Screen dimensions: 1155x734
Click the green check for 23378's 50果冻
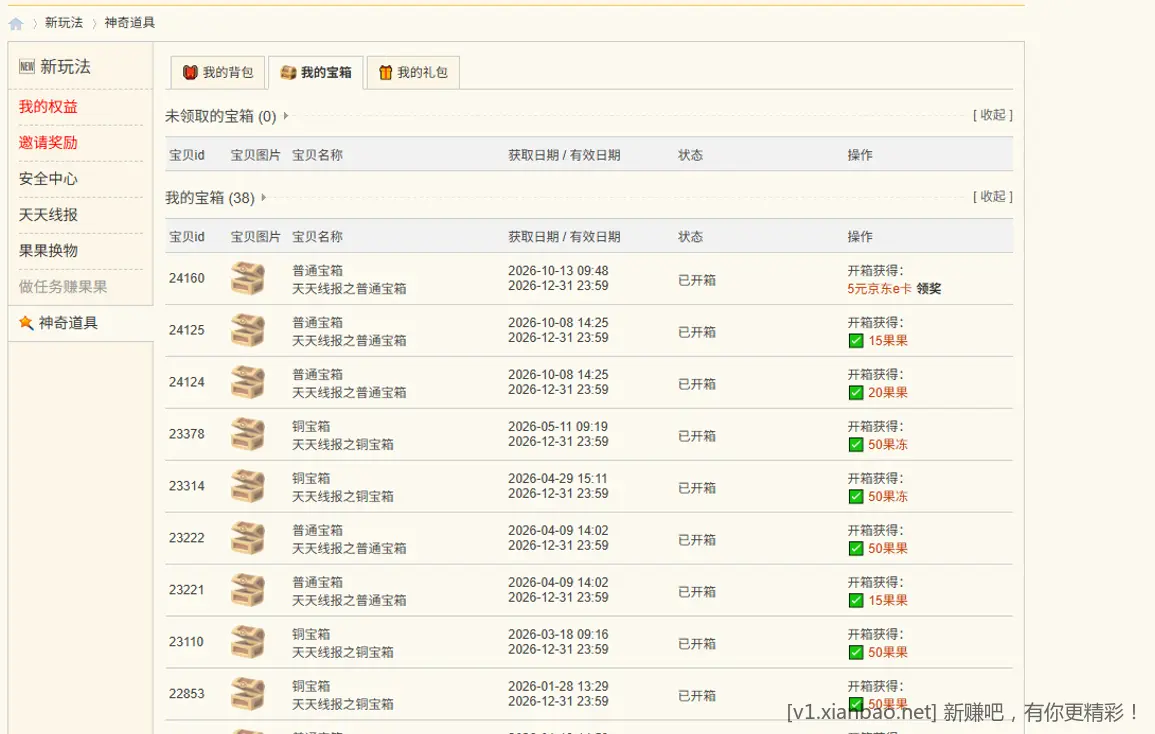pos(856,444)
